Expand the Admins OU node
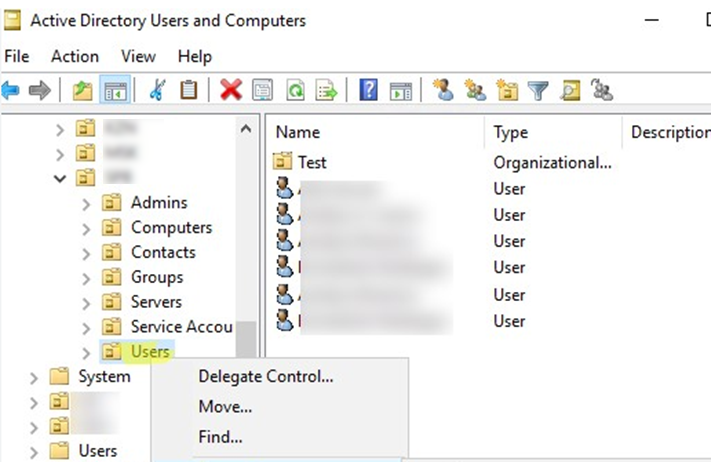The width and height of the screenshot is (711, 462). [x=86, y=204]
